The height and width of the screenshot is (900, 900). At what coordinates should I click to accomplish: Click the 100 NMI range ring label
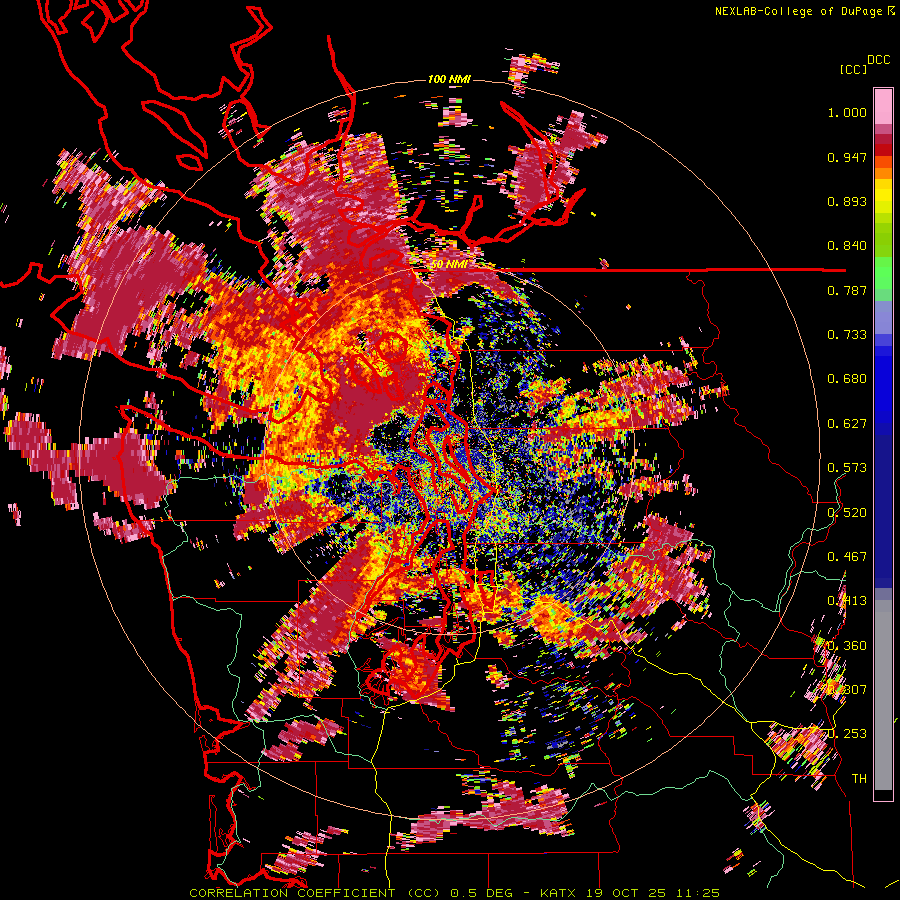(x=449, y=79)
